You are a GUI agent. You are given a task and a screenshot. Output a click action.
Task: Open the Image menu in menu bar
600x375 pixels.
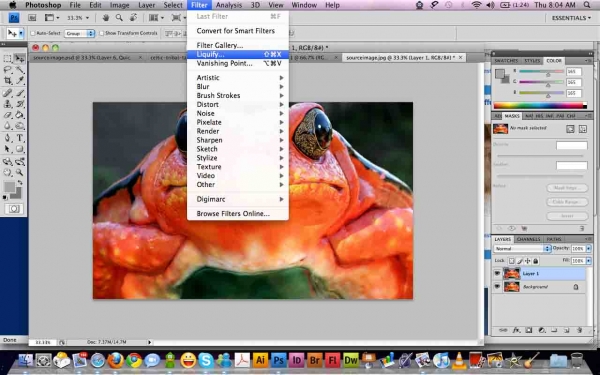pyautogui.click(x=119, y=5)
